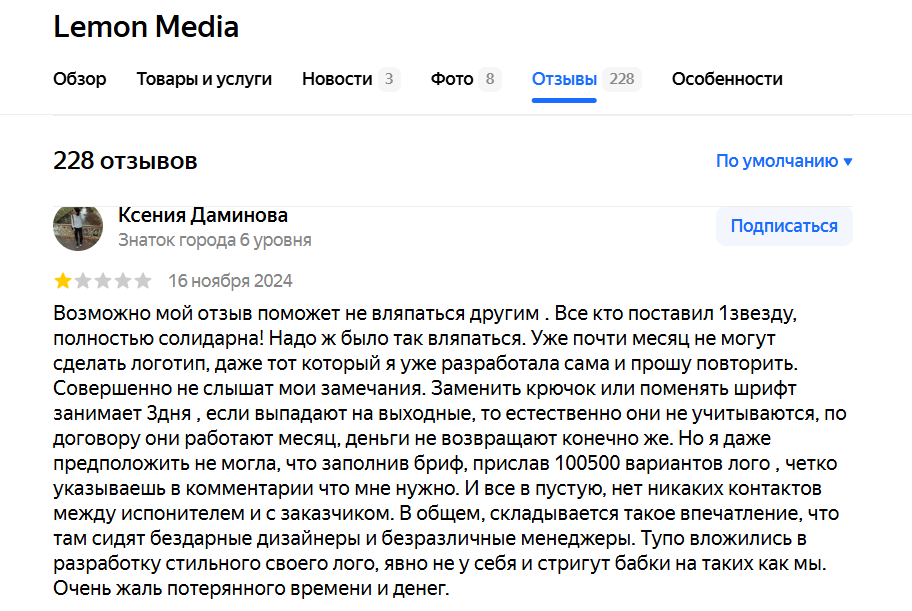The height and width of the screenshot is (611, 912).
Task: Click the second gray rating star
Action: pyautogui.click(x=83, y=281)
